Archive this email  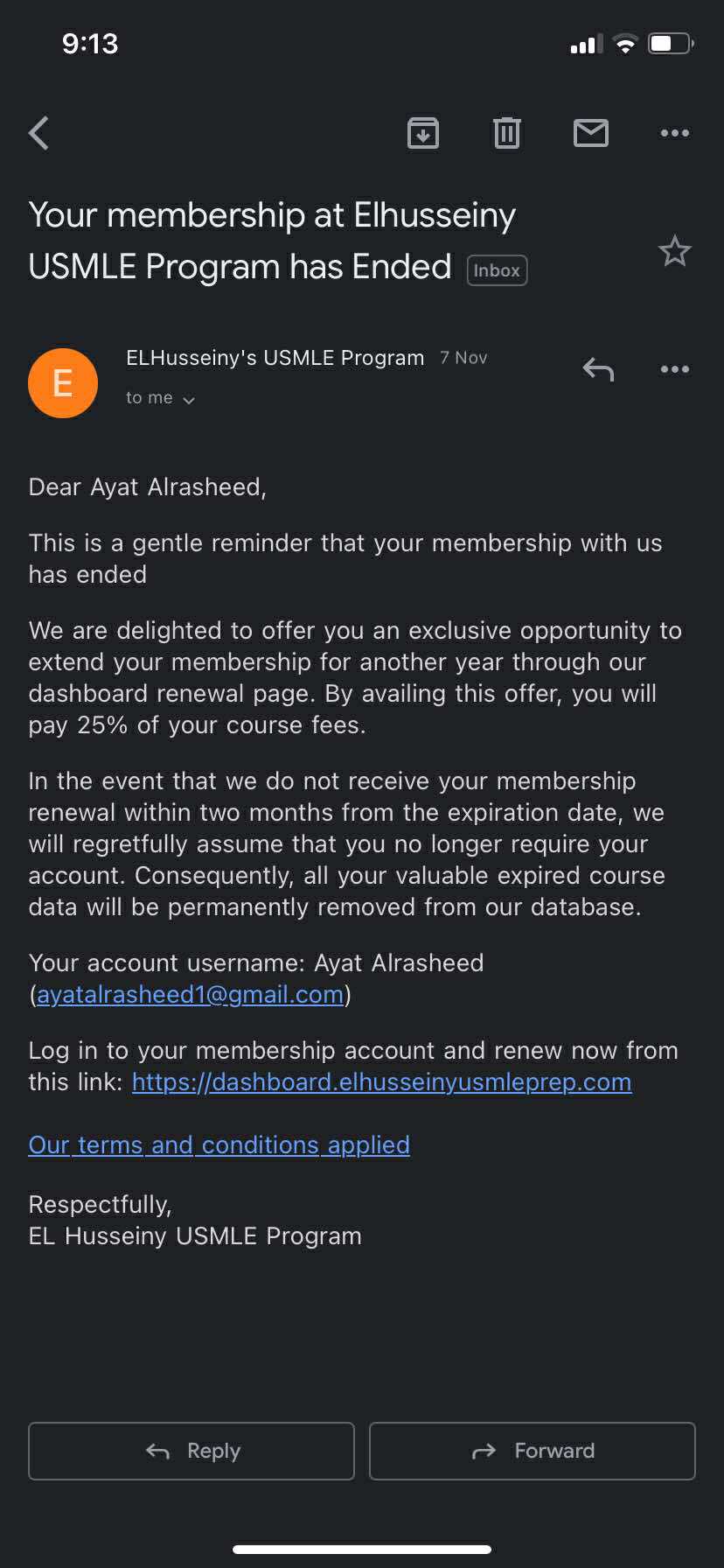tap(423, 133)
